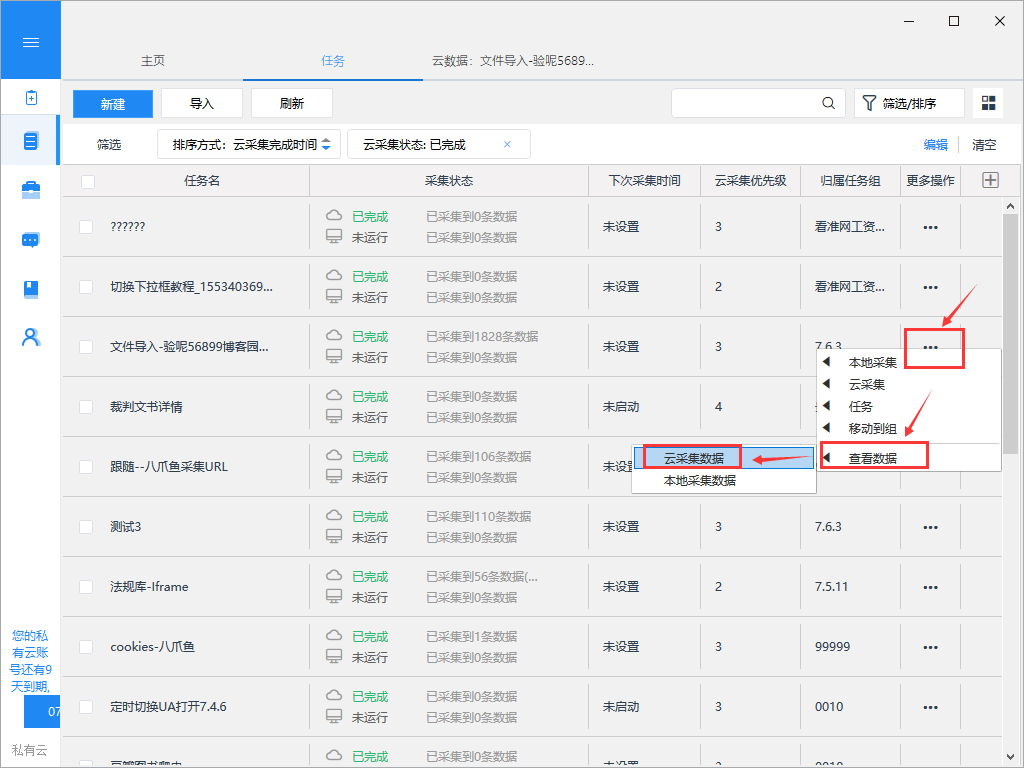
Task: Open more actions for 定时切换UA打开7.4.6 task
Action: (930, 707)
